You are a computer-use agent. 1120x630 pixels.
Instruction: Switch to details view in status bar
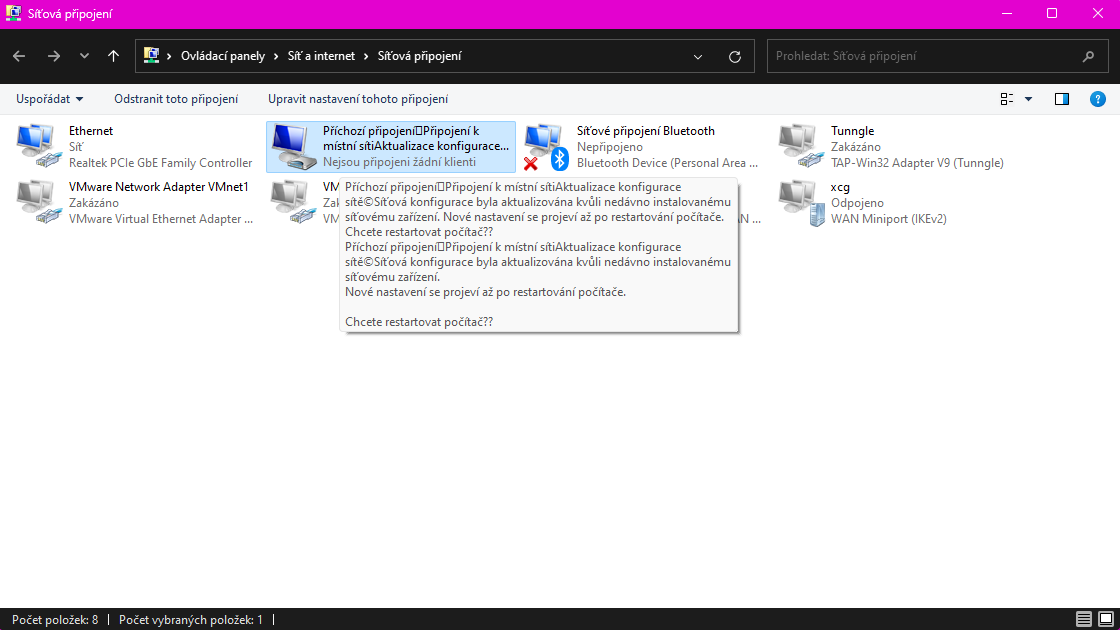click(x=1084, y=620)
